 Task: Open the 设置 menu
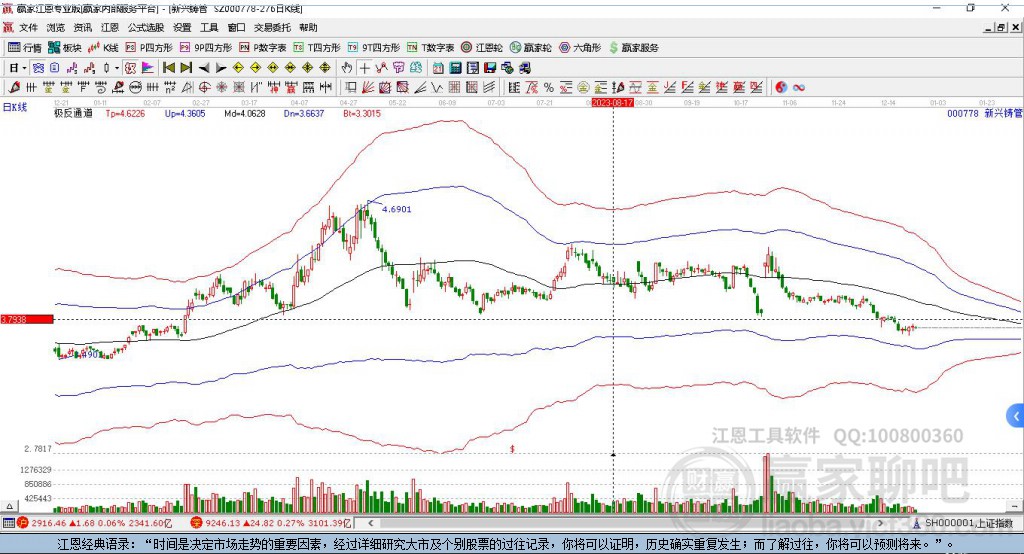tap(182, 27)
